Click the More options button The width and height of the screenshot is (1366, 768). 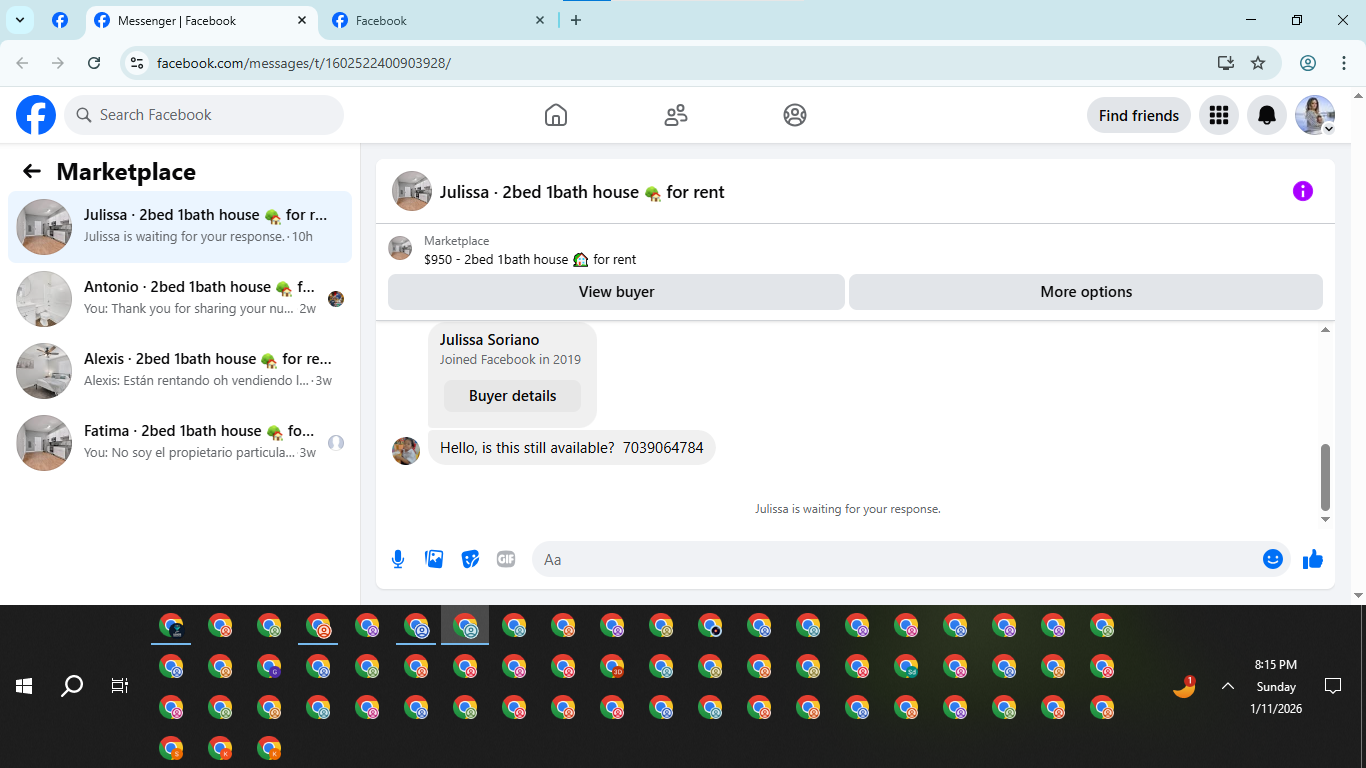click(1086, 292)
